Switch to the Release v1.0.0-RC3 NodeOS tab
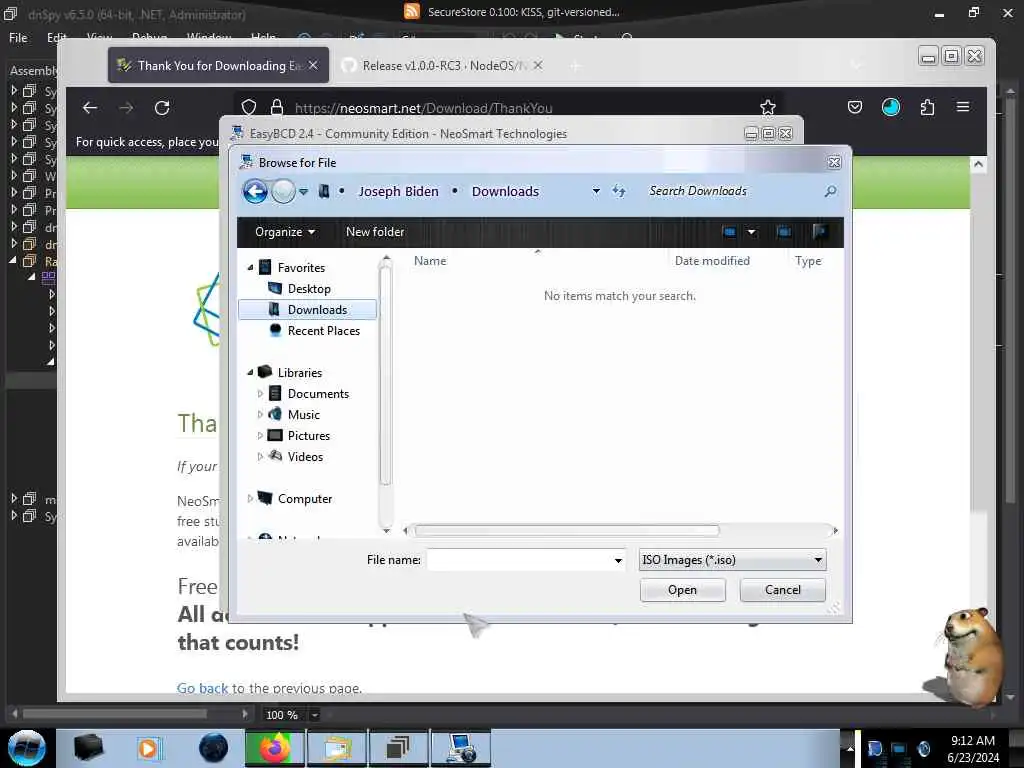 443,65
